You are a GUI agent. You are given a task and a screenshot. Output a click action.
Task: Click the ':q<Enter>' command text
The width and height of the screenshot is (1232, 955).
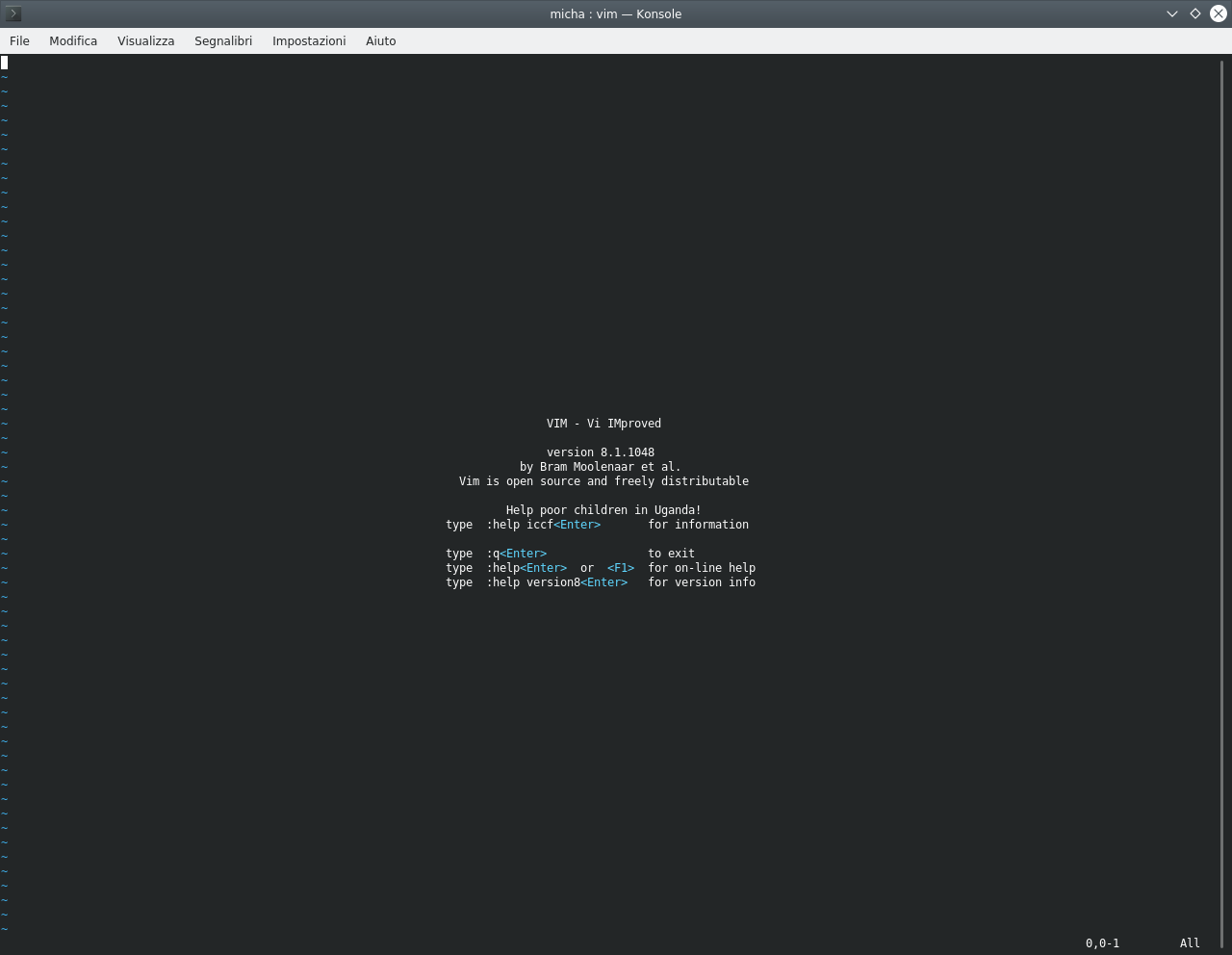click(516, 554)
